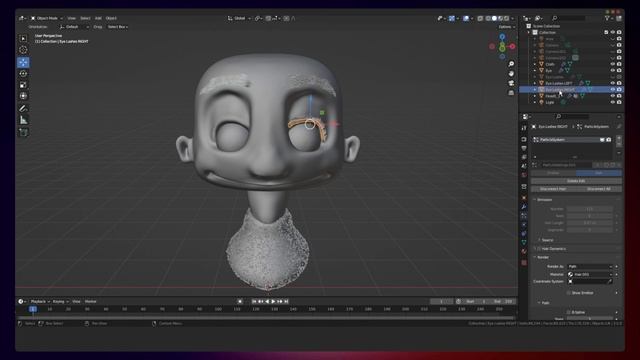Click the green Y axis gizmo ball
The width and height of the screenshot is (640, 360).
pos(502,49)
